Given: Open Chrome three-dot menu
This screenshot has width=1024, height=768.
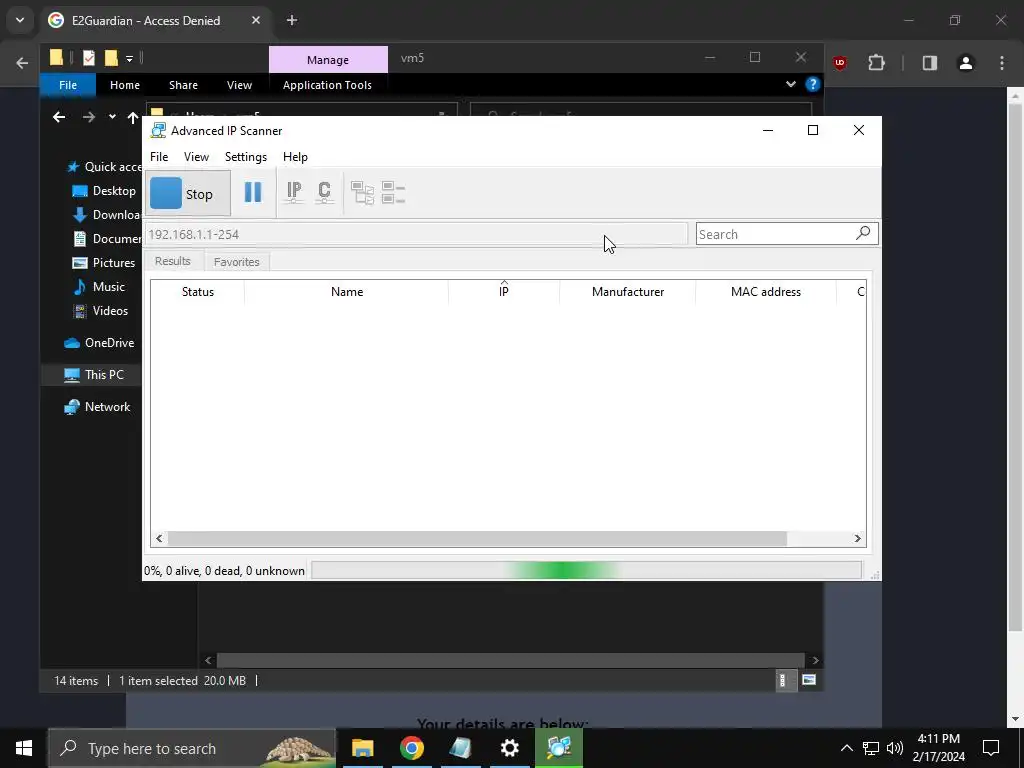Looking at the screenshot, I should [x=1002, y=63].
